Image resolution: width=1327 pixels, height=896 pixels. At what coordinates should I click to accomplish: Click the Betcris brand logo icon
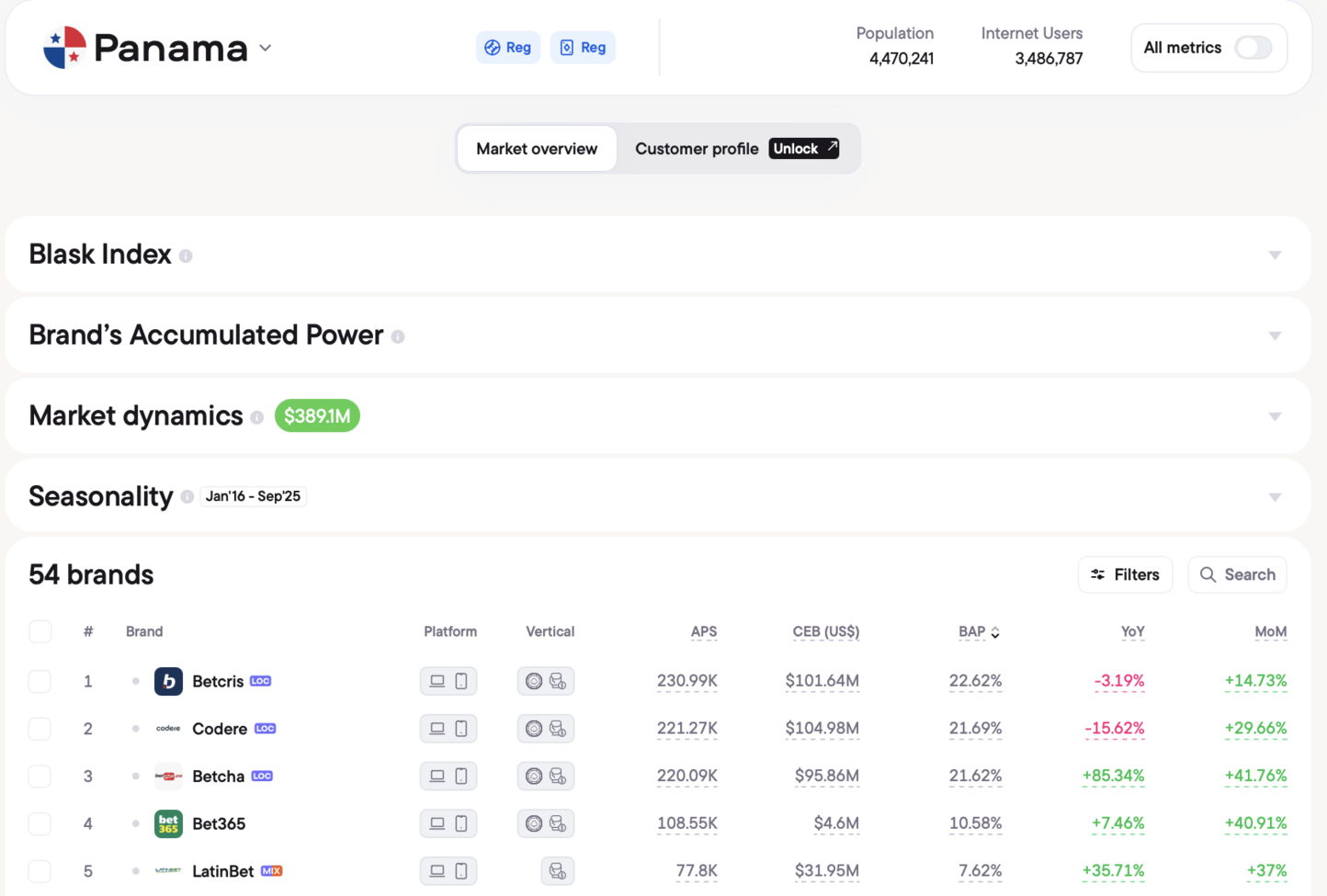pyautogui.click(x=168, y=681)
